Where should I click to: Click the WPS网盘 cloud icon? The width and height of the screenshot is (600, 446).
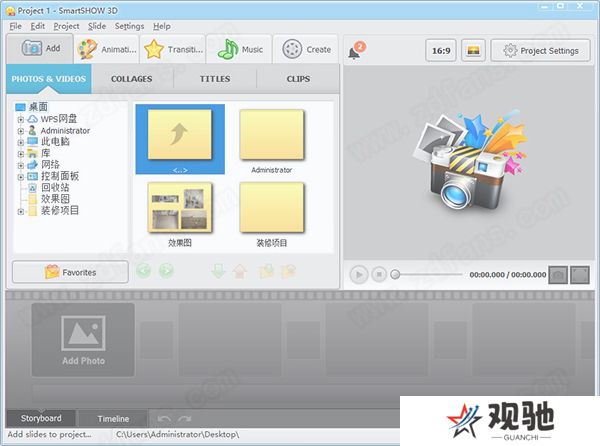(33, 119)
